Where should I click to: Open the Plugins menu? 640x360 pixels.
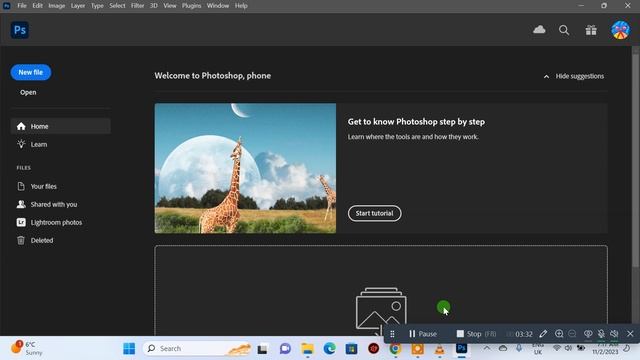(191, 6)
